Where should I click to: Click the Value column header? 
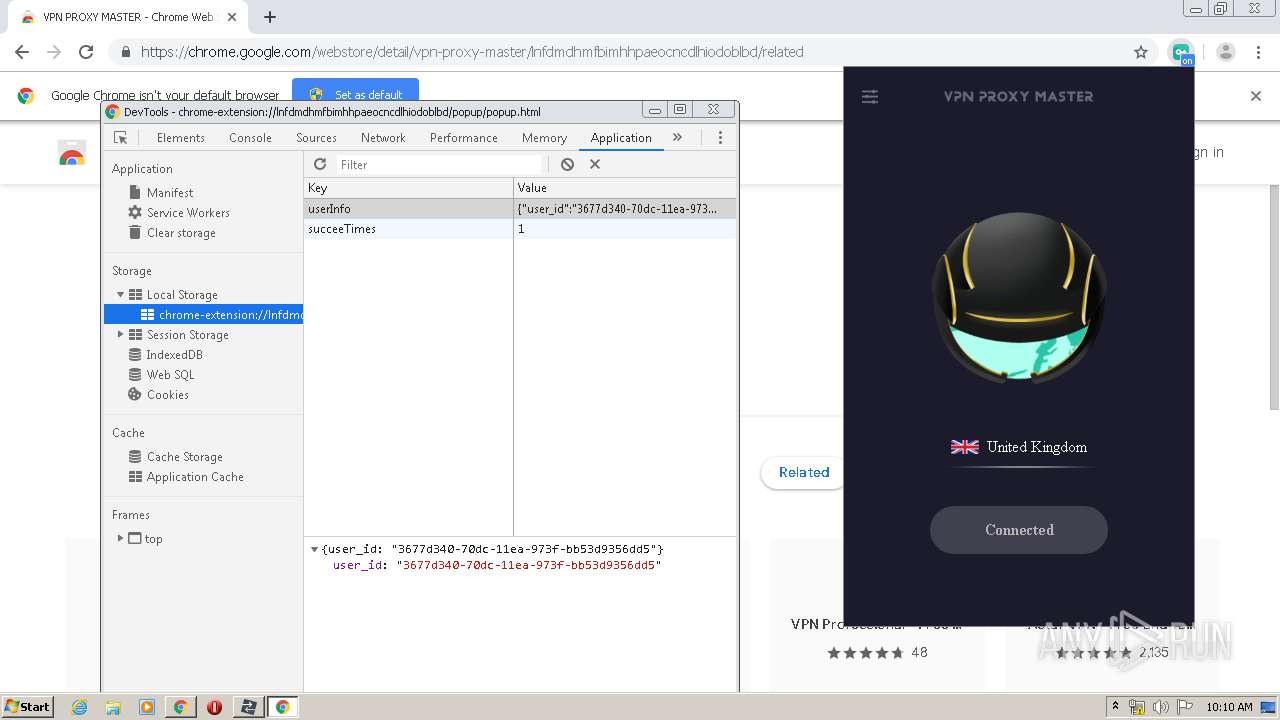(625, 188)
